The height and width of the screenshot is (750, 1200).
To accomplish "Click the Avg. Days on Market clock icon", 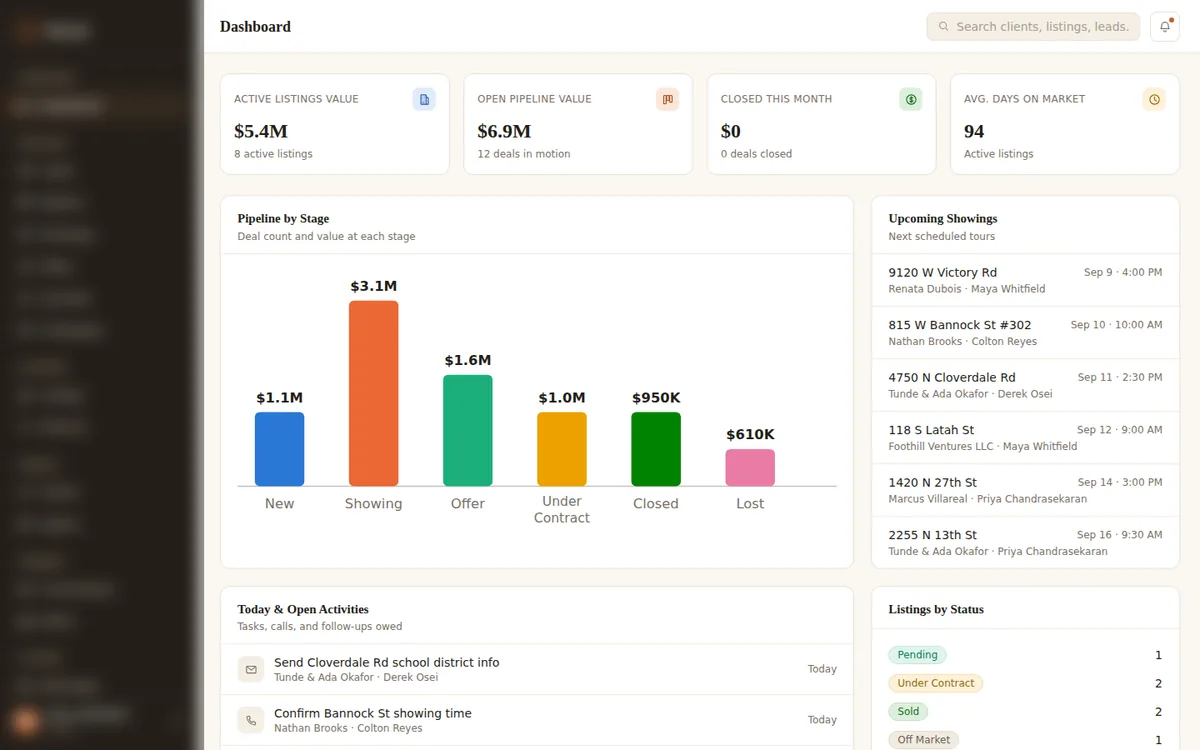I will point(1154,99).
